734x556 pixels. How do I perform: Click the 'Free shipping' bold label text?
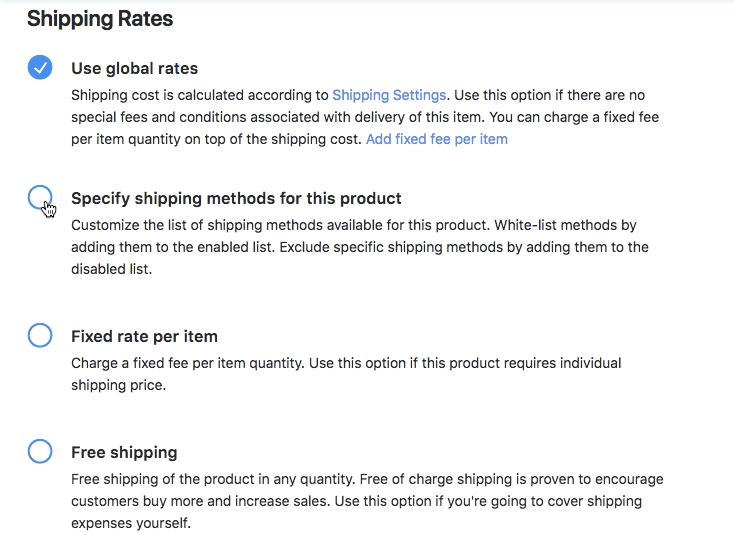click(124, 452)
